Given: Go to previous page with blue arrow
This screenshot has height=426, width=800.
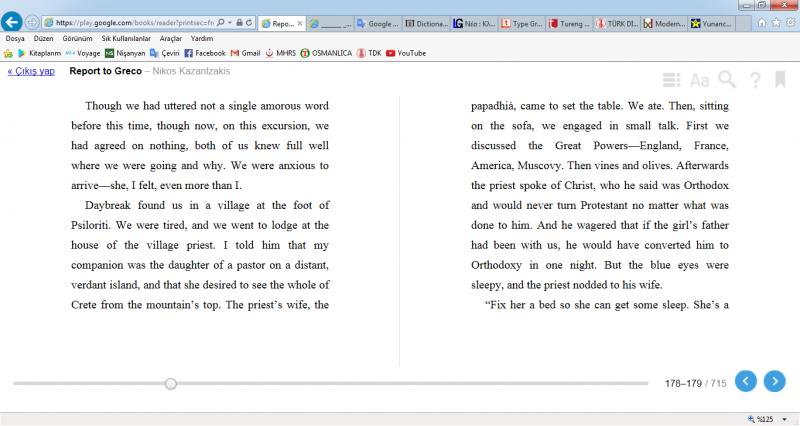Looking at the screenshot, I should (746, 381).
